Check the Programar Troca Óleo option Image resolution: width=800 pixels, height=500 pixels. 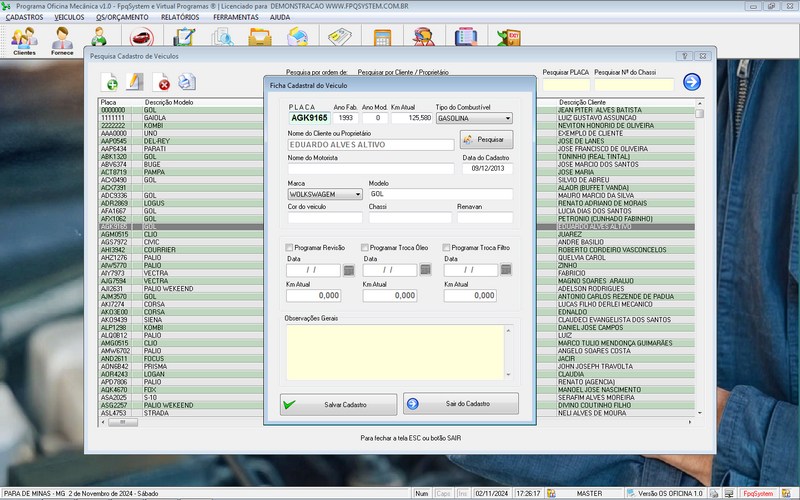point(365,247)
